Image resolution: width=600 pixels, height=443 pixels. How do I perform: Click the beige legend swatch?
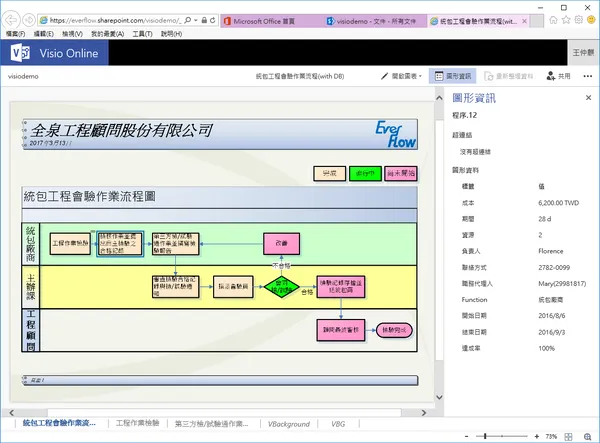click(329, 173)
